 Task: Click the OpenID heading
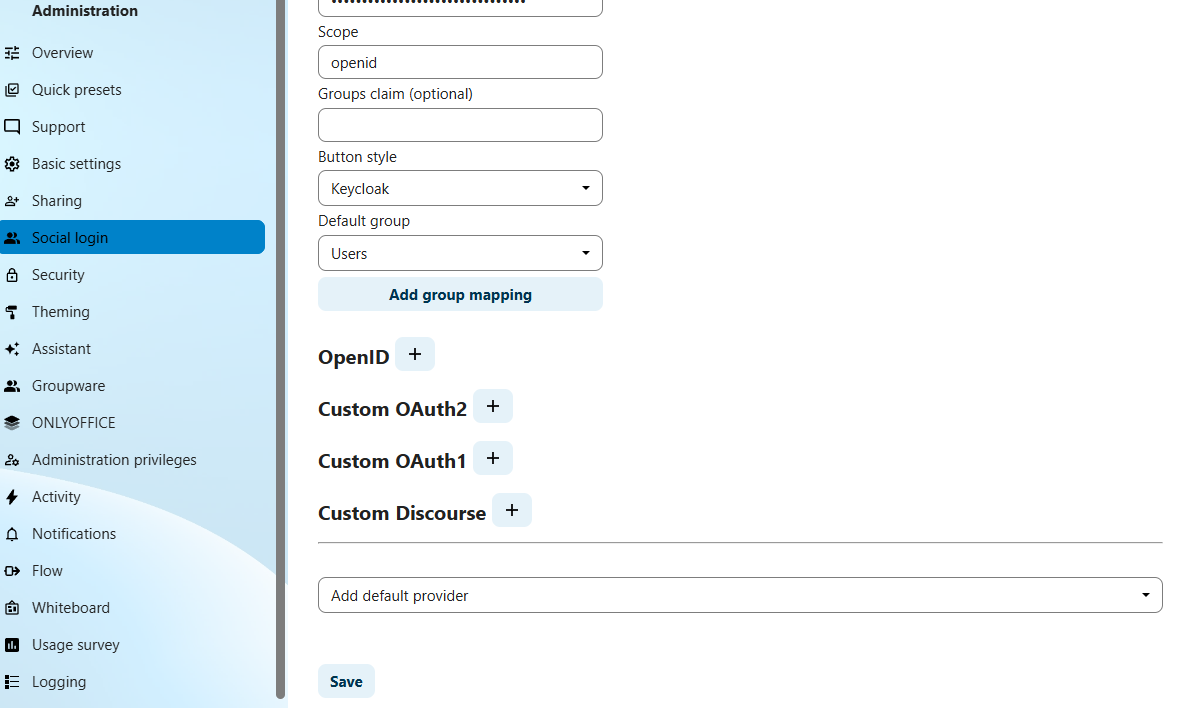point(354,357)
